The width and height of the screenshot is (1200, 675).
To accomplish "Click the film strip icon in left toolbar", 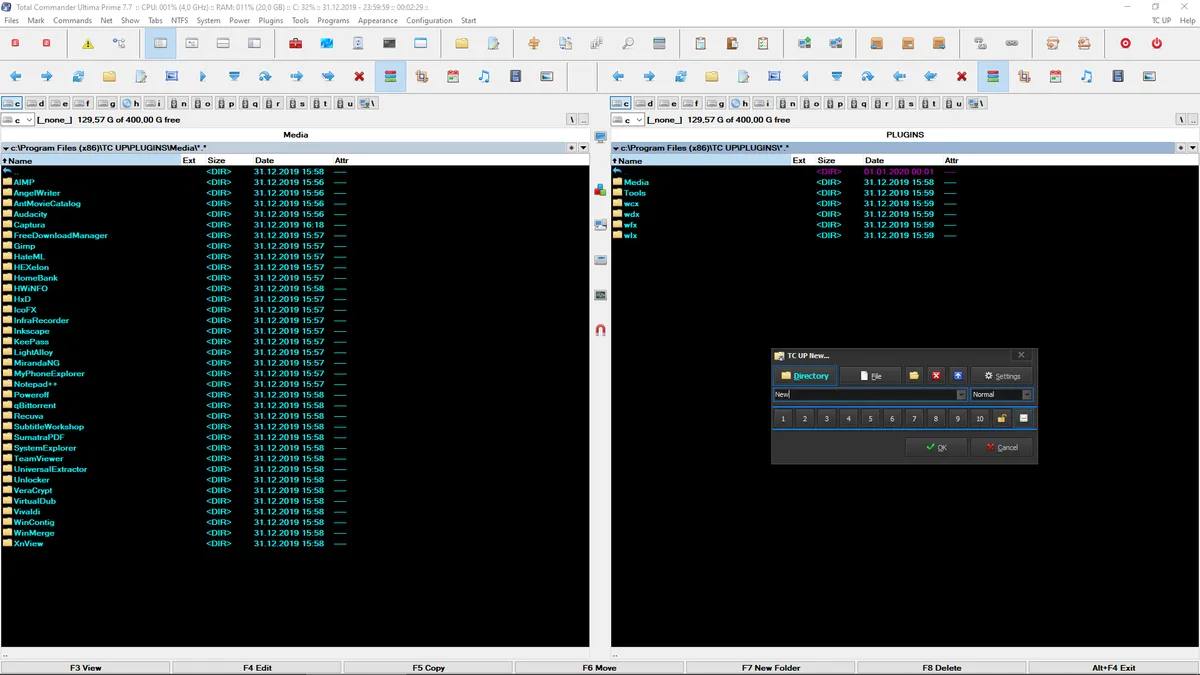I will tap(515, 76).
